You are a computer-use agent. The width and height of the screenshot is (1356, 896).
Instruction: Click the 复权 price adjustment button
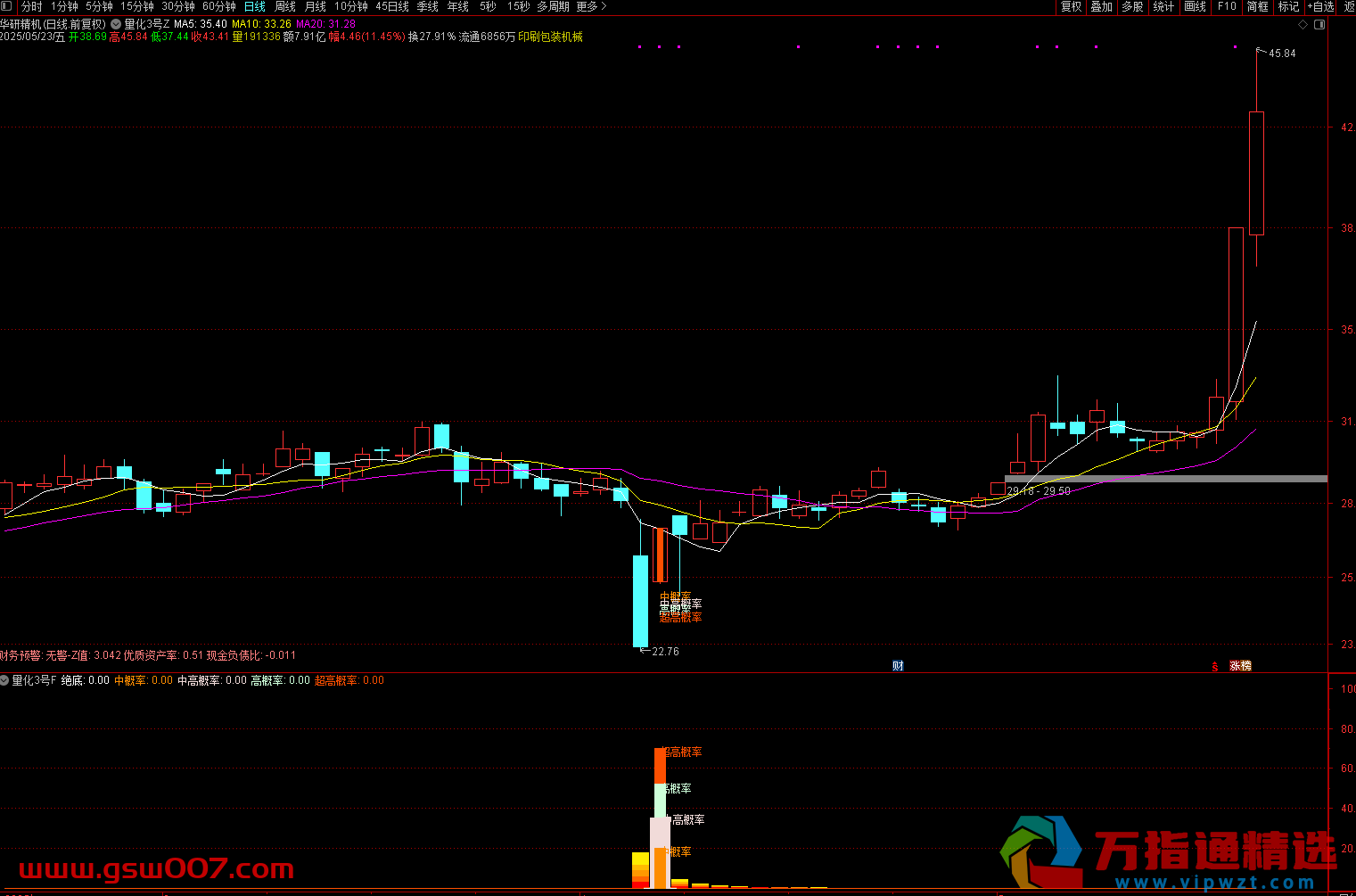tap(1071, 6)
